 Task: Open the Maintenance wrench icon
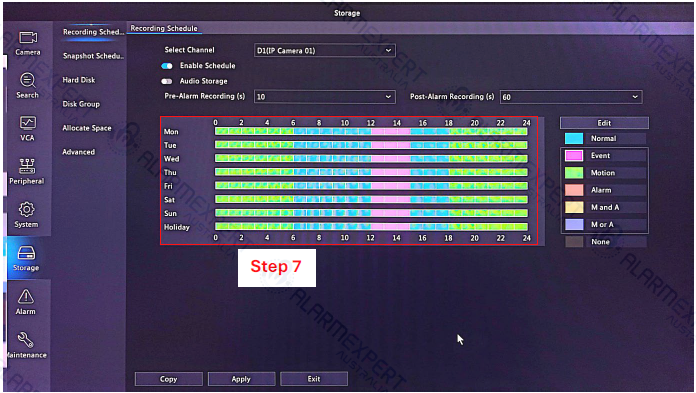[x=25, y=340]
